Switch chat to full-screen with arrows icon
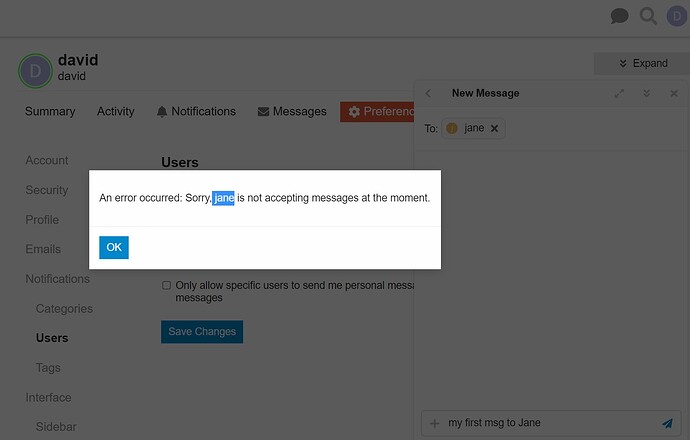690x440 pixels. click(619, 93)
